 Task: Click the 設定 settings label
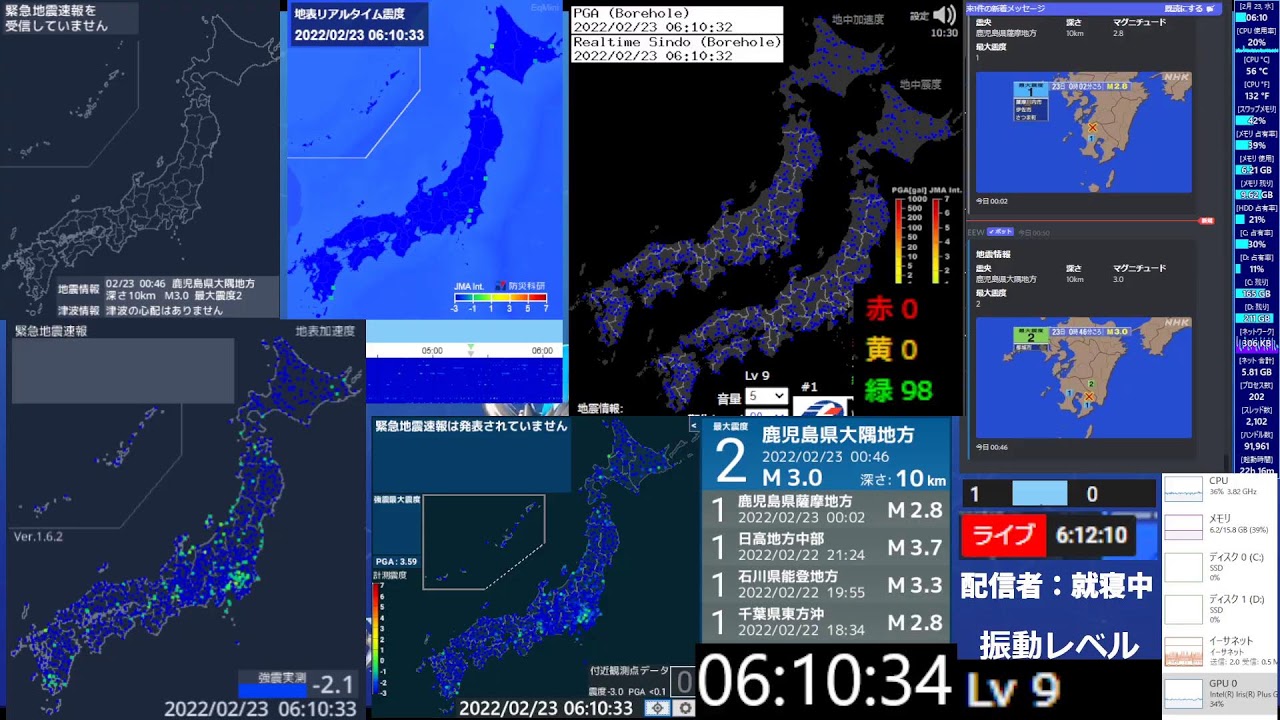(919, 16)
